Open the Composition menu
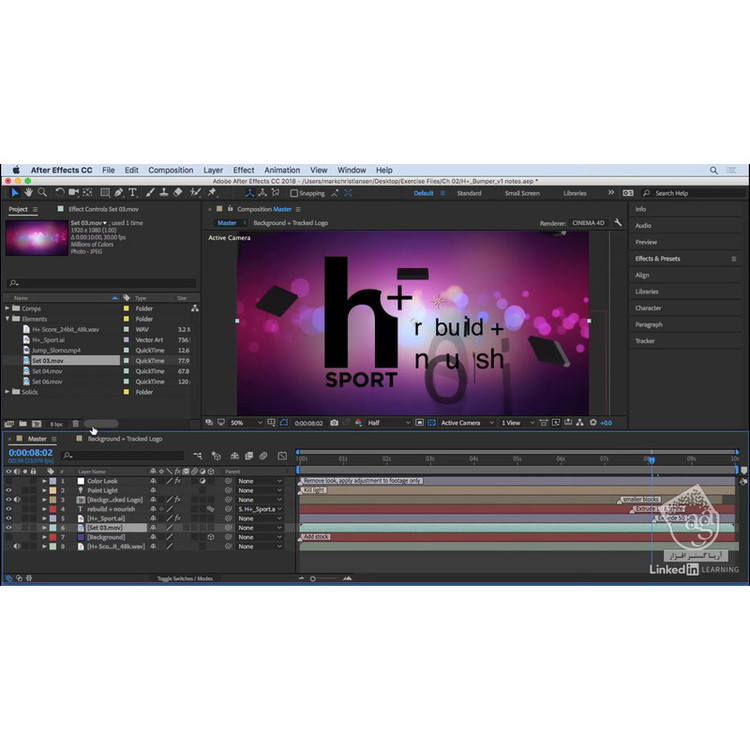 click(170, 170)
